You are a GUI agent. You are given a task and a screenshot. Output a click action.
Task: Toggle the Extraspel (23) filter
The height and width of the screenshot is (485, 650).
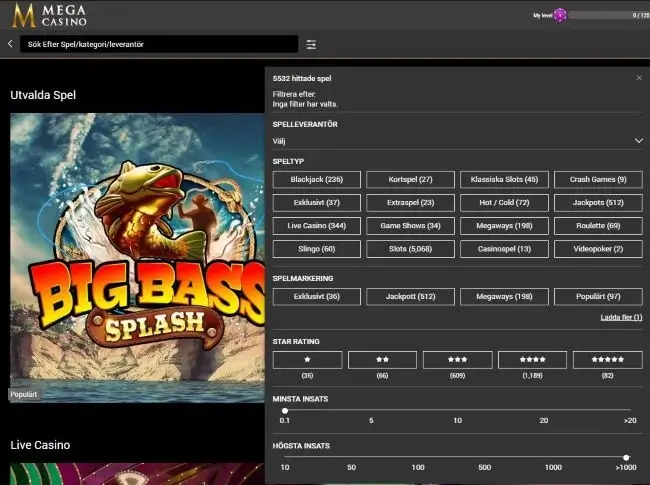[410, 203]
